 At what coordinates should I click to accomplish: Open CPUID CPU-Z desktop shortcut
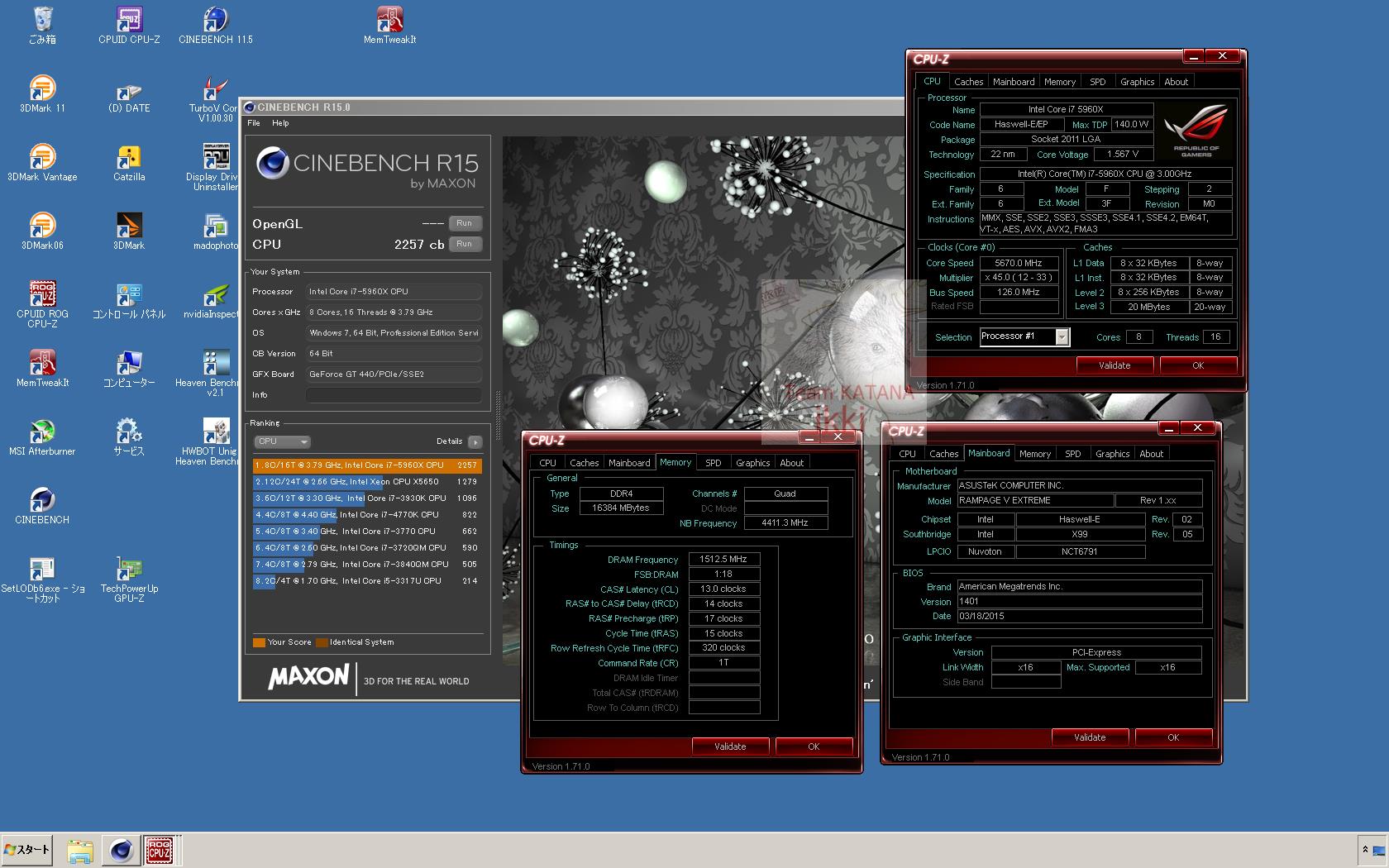pos(129,25)
